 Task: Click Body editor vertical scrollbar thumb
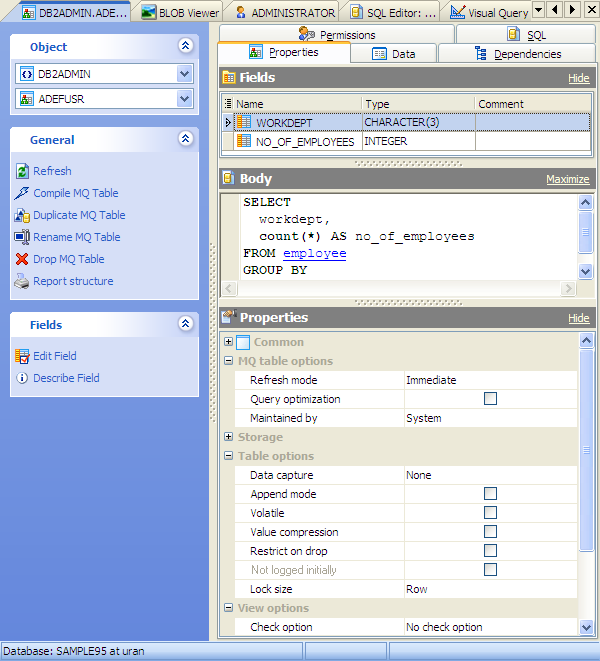coord(585,232)
